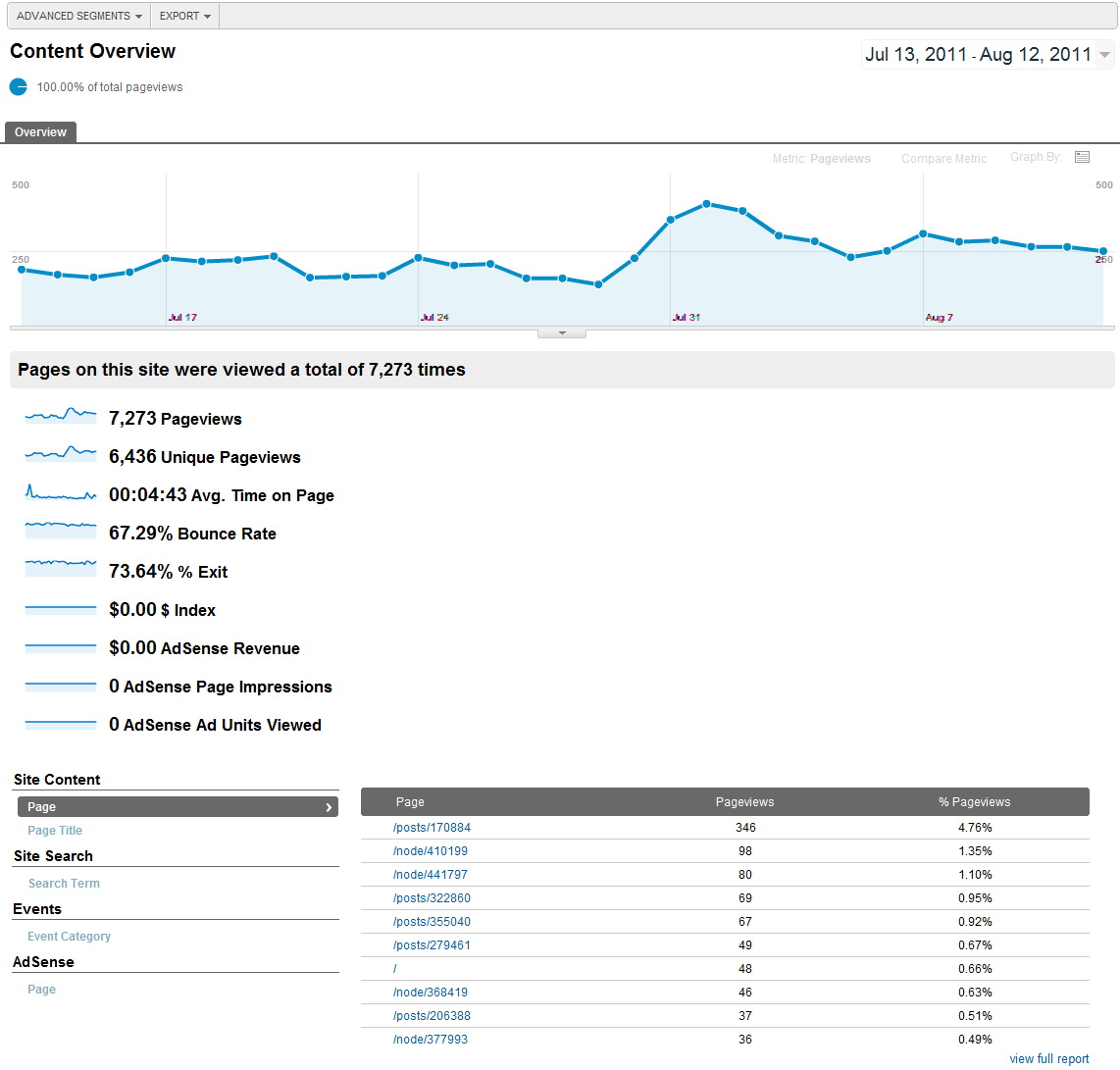This screenshot has height=1070, width=1120.
Task: Click 0 AdSense Page Impressions metric
Action: click(x=220, y=687)
